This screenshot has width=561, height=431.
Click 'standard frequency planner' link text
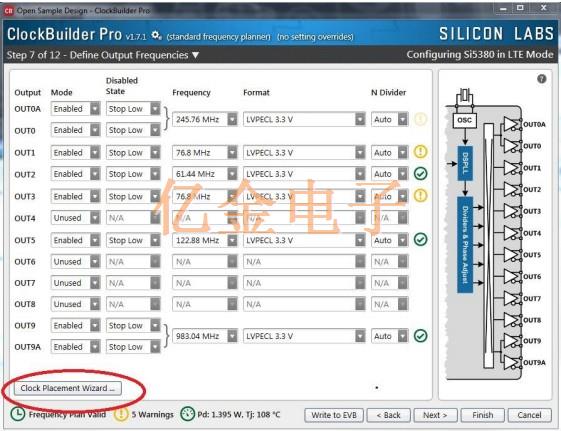pyautogui.click(x=219, y=37)
